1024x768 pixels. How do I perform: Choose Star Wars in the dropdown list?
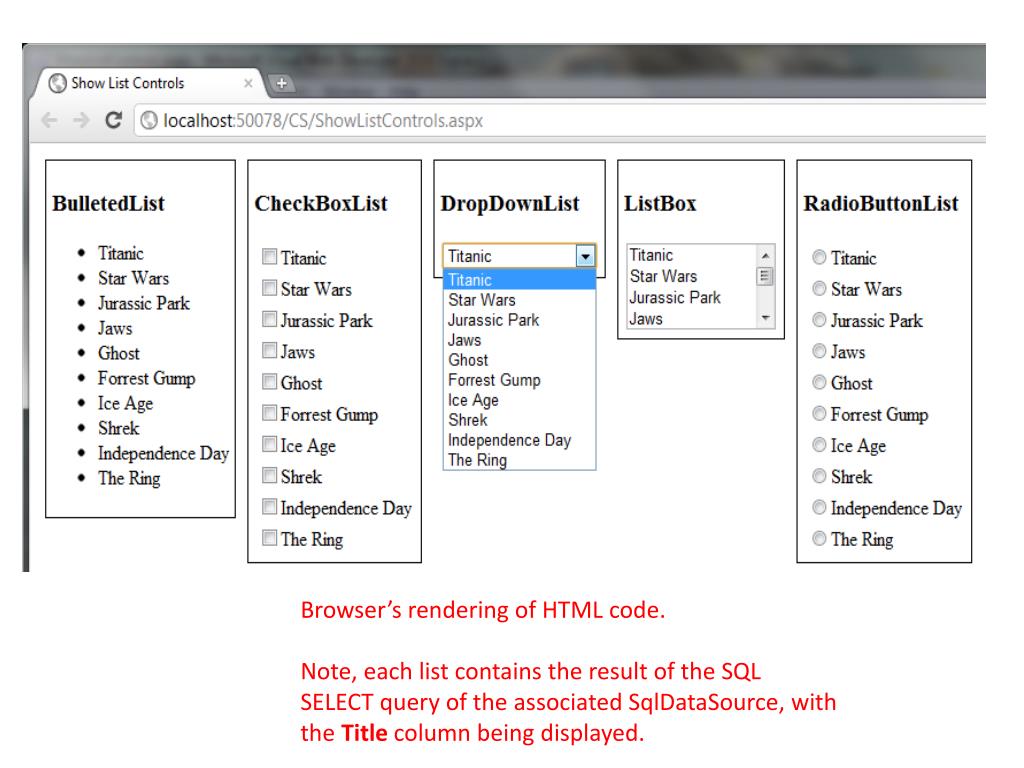coord(519,300)
